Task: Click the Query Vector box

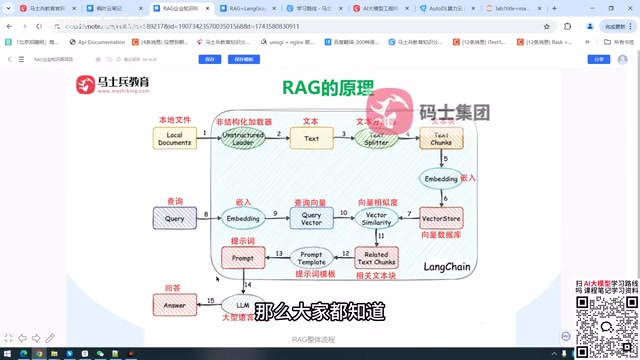Action: click(x=311, y=218)
